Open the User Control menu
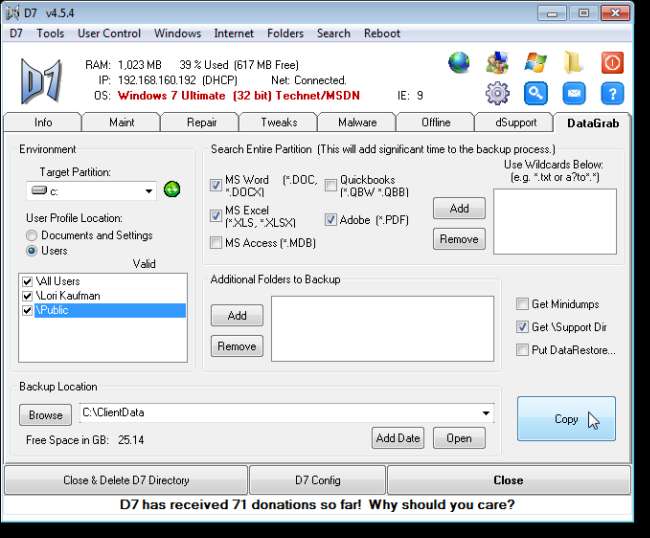Screen dimensions: 650x538 coord(109,33)
